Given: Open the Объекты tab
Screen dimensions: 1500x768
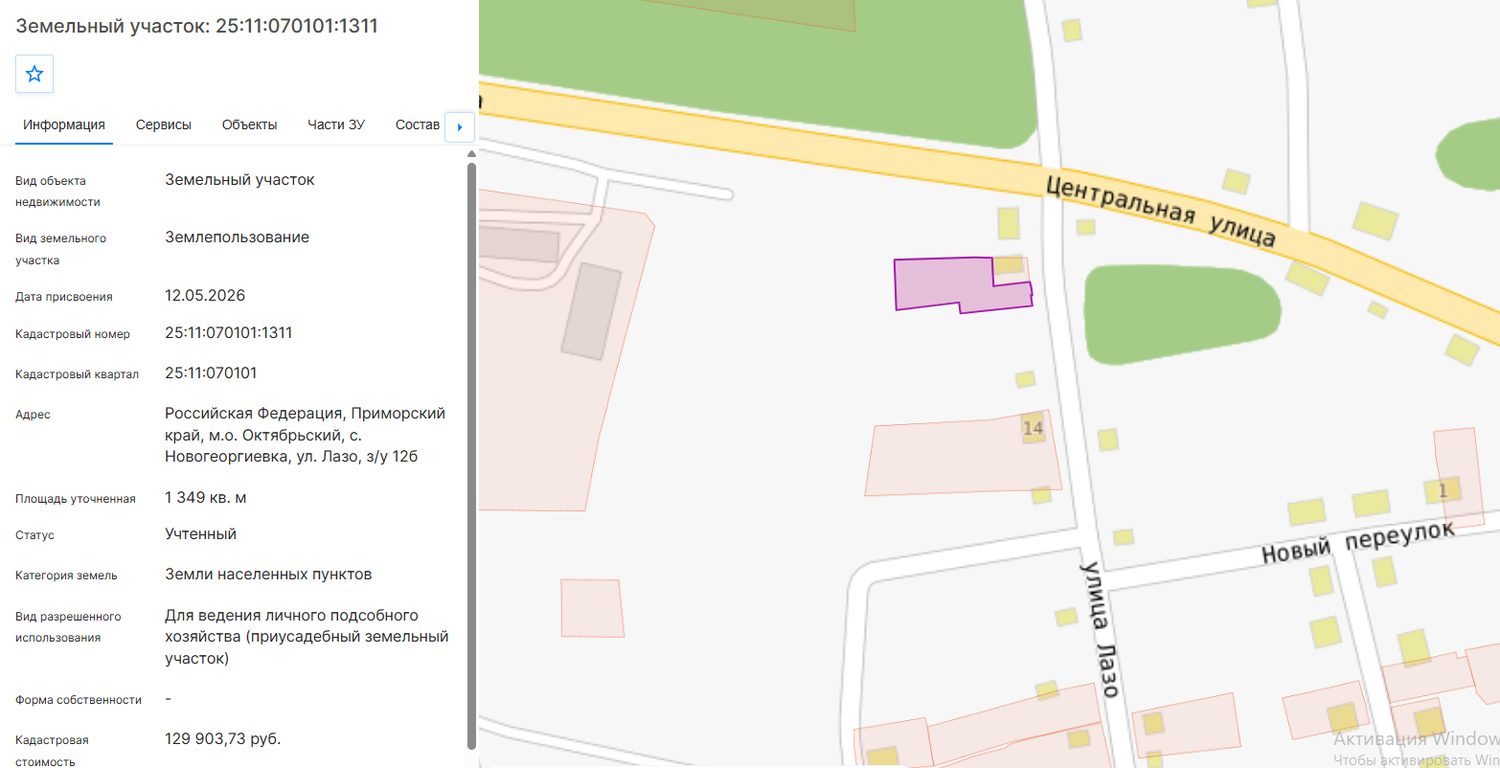Looking at the screenshot, I should [x=250, y=125].
